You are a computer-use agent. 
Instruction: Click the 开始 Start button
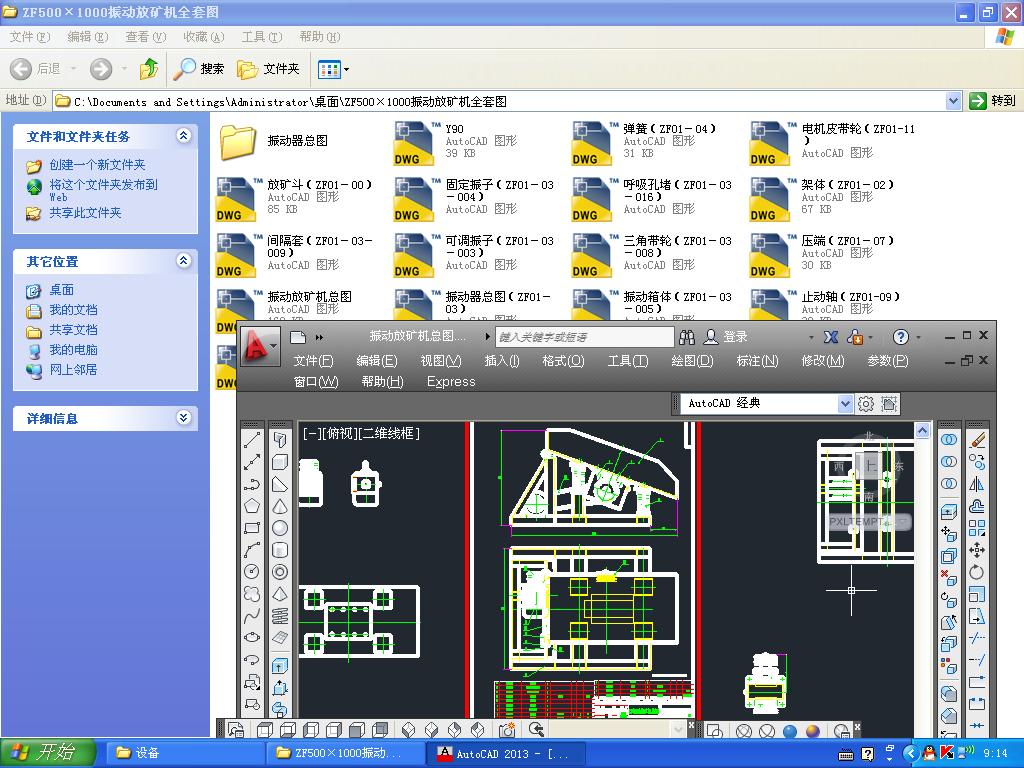(46, 753)
